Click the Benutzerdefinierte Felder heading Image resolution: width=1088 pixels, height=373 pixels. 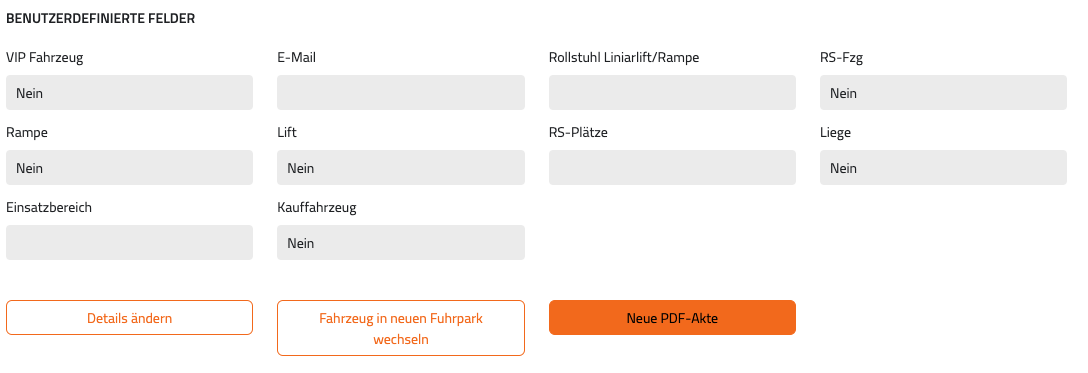click(x=101, y=19)
